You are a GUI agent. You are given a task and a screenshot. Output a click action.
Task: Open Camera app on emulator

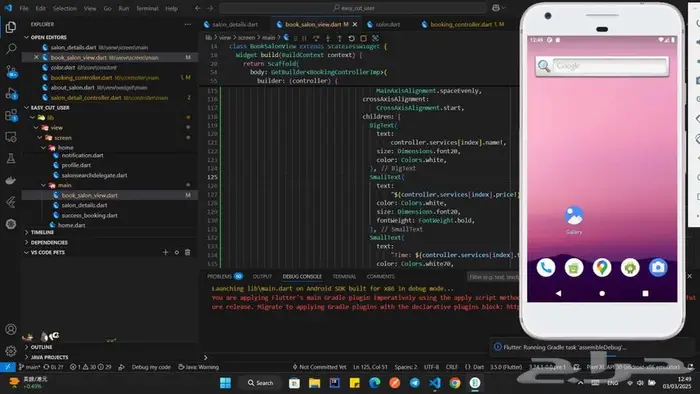pyautogui.click(x=658, y=268)
